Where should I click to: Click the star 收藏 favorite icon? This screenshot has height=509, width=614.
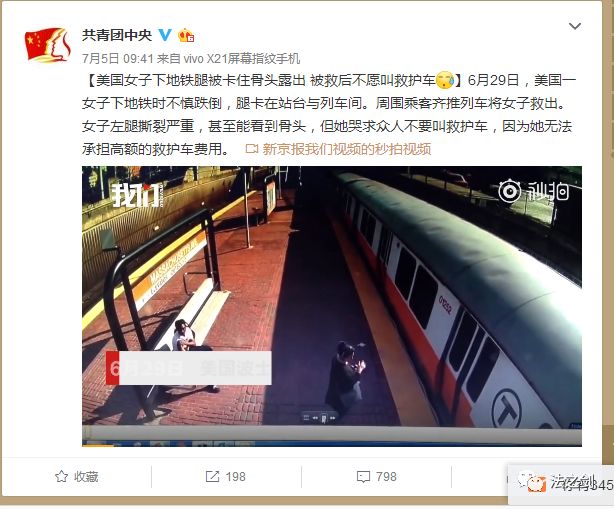(x=61, y=477)
